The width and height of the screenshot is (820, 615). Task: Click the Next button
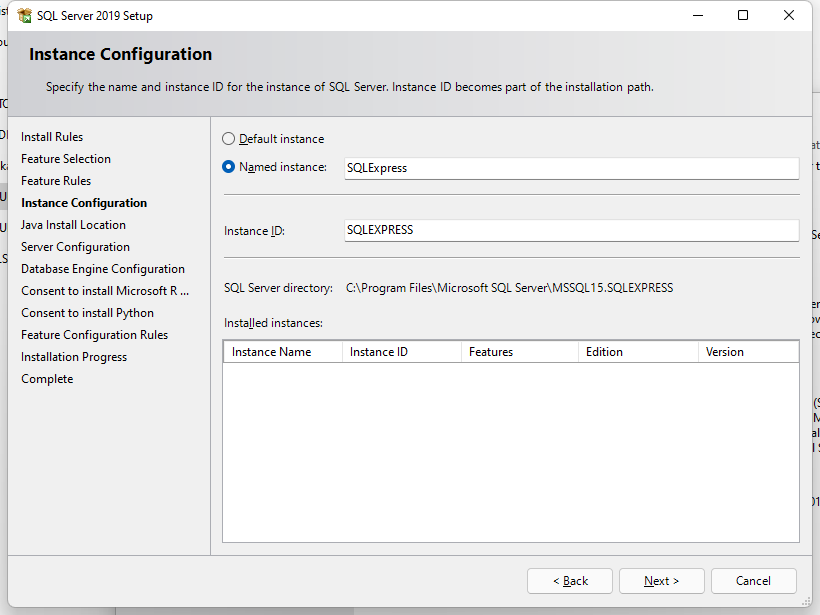point(662,581)
